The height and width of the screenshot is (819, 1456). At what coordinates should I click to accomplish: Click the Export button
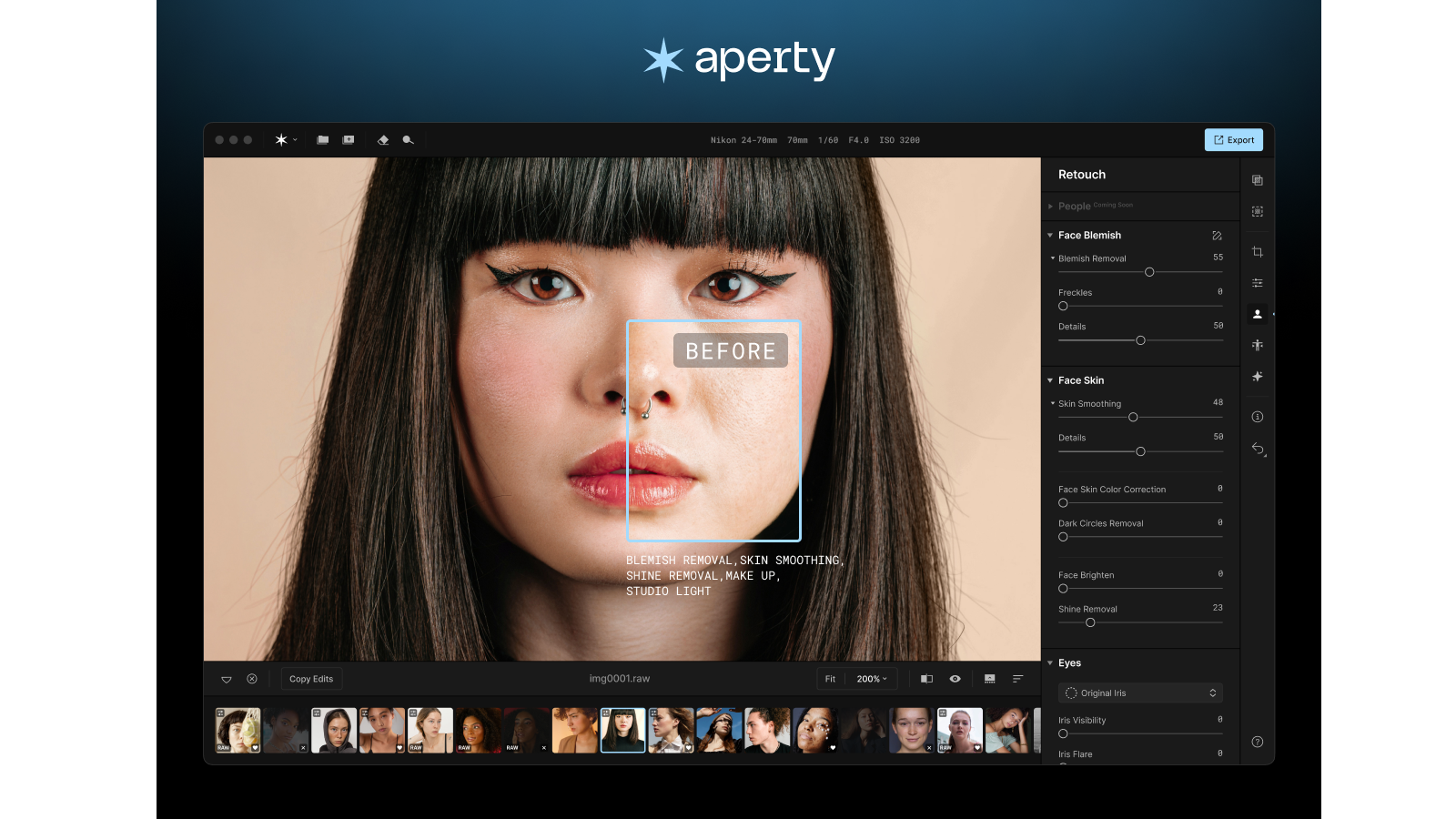[1233, 140]
